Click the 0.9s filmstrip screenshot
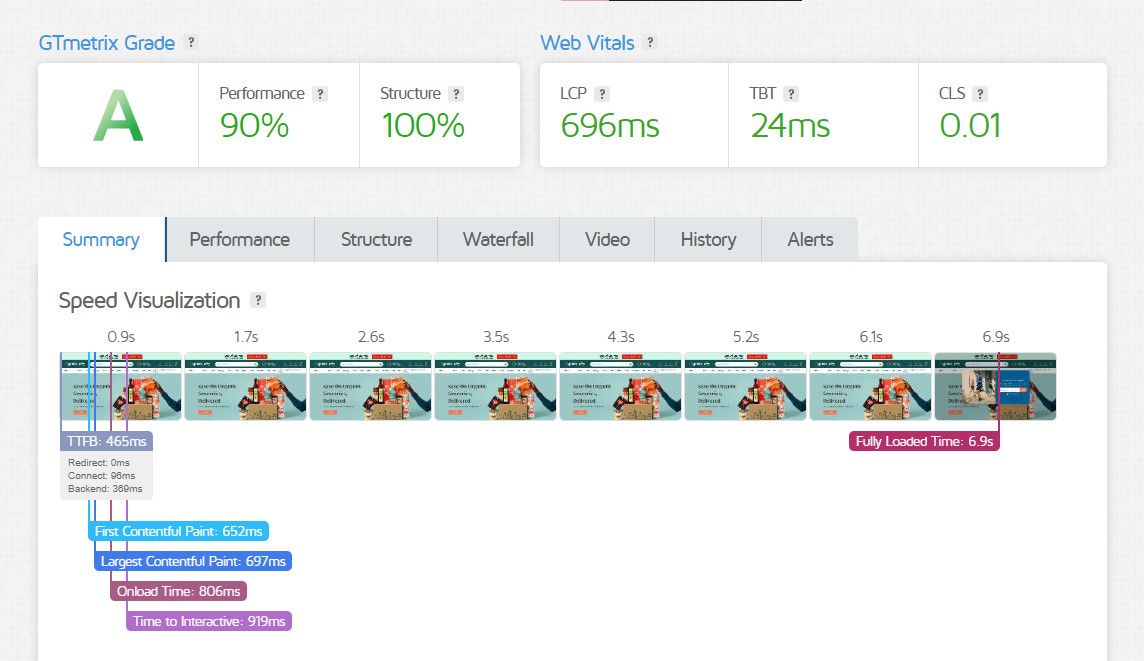The image size is (1144, 661). coord(121,386)
